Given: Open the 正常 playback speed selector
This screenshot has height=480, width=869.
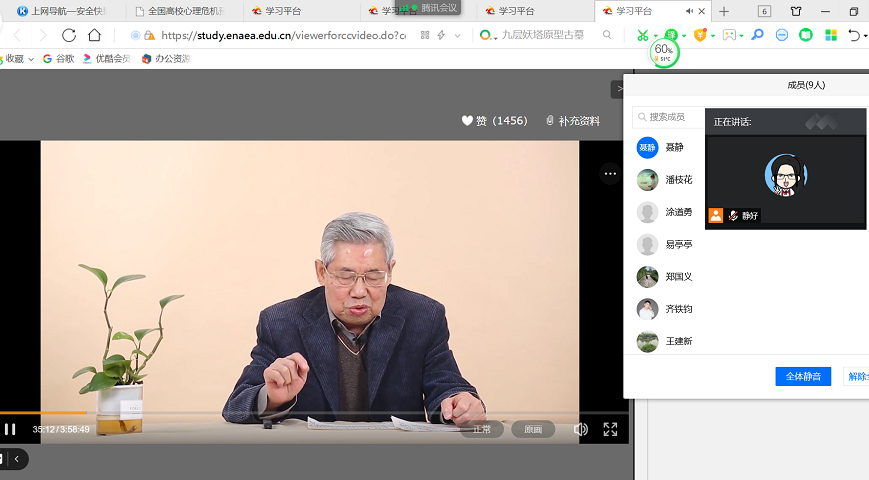Looking at the screenshot, I should [482, 429].
